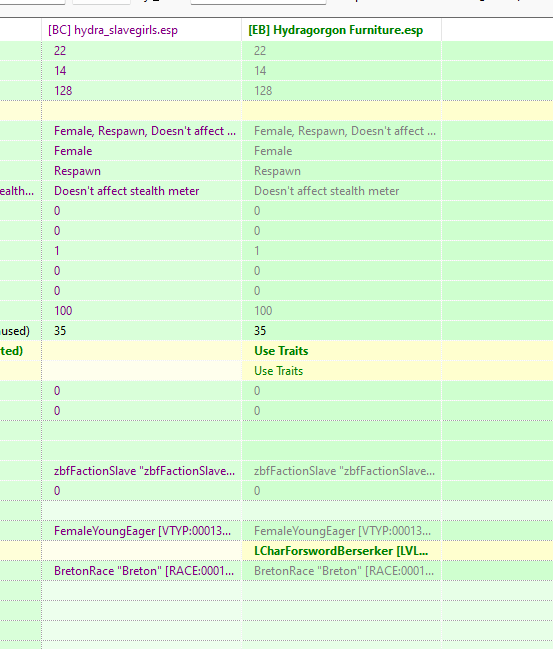Screen dimensions: 553x649
Task: Click value 35 in hydra_slavegirls.esp column
Action: coord(60,331)
